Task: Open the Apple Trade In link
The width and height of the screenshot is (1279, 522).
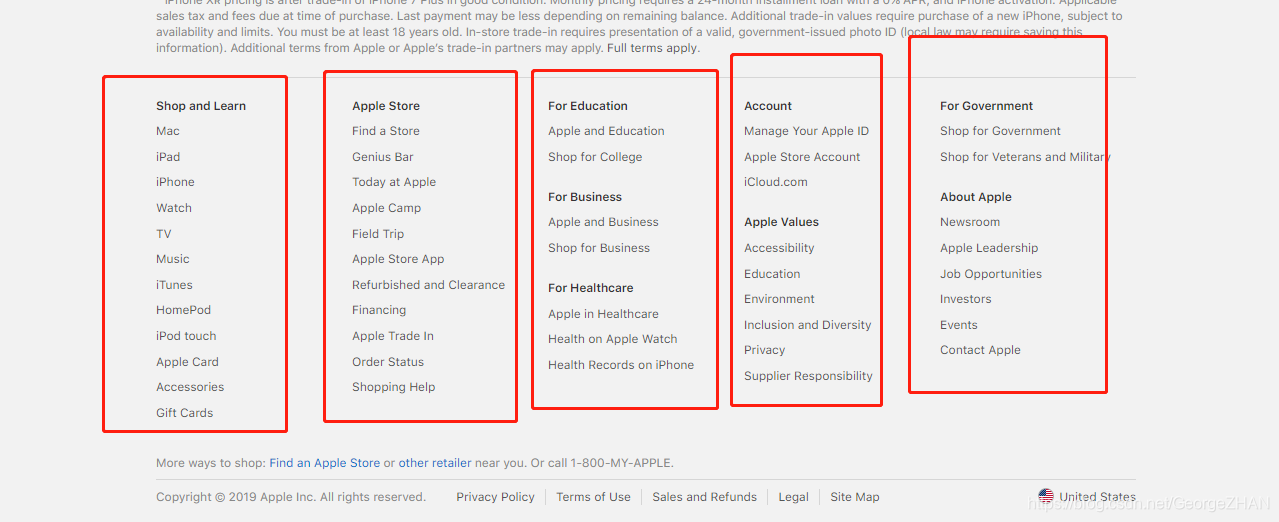Action: click(x=393, y=336)
